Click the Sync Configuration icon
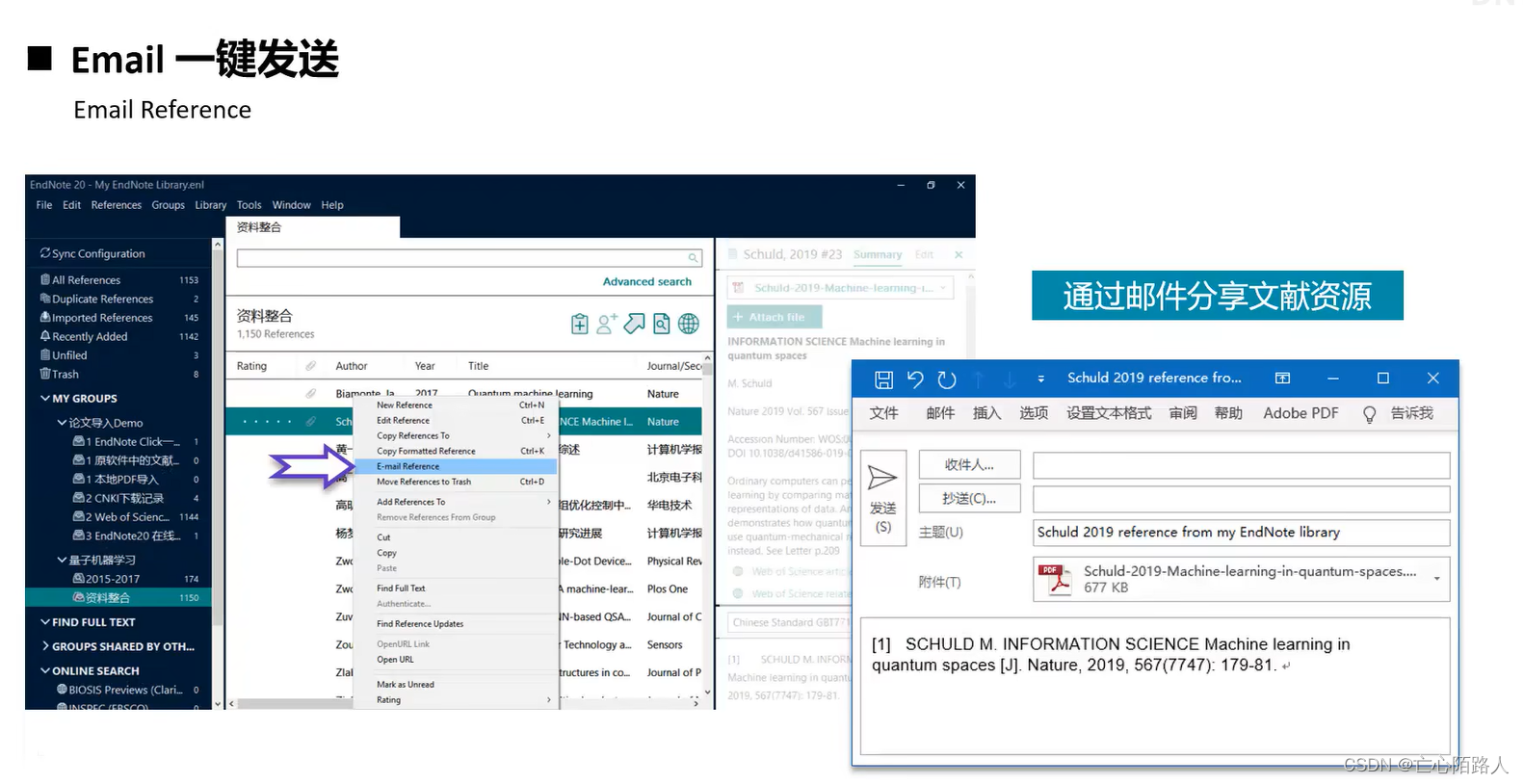 pos(45,253)
